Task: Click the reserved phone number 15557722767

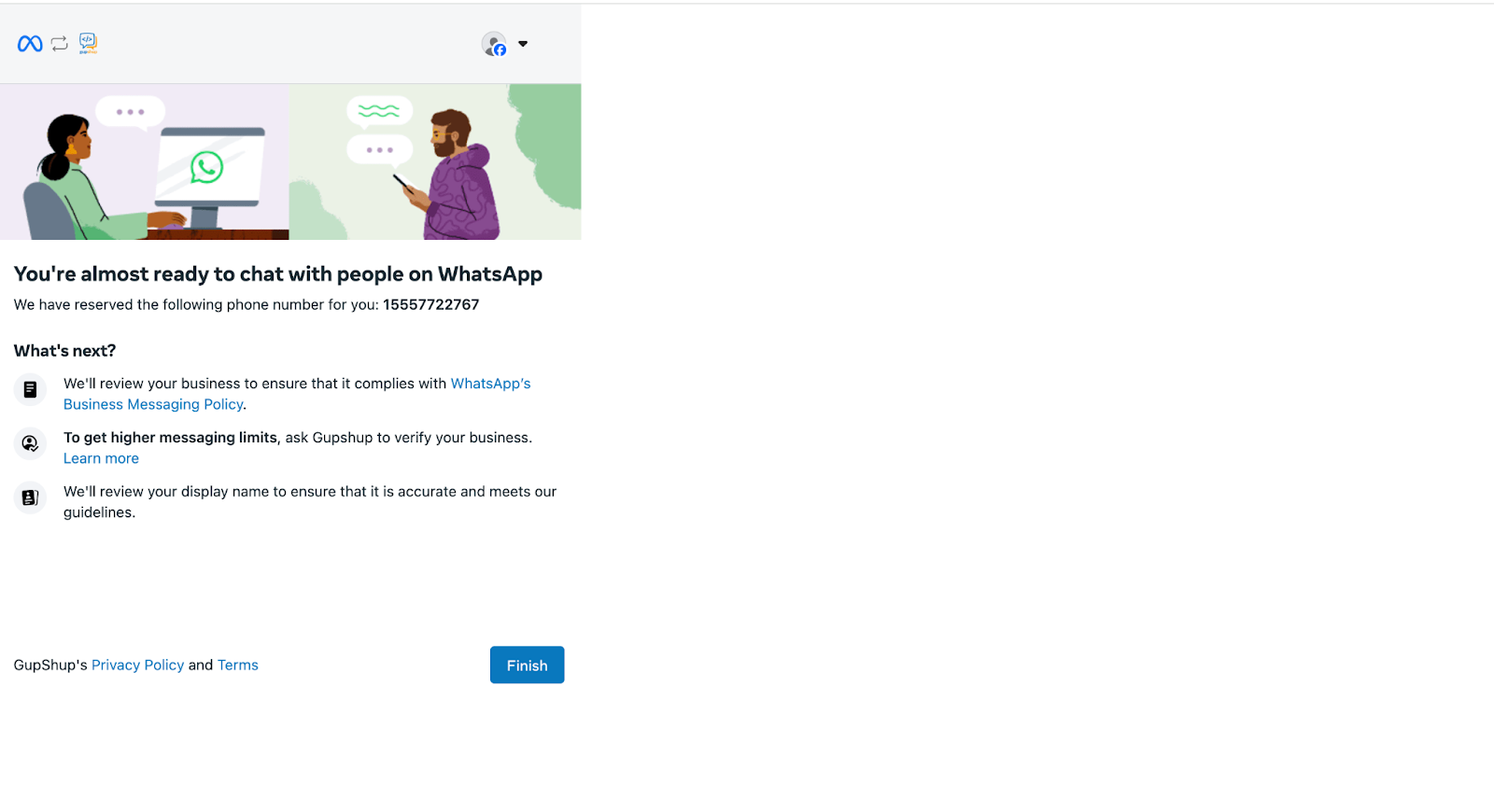Action: pos(430,305)
